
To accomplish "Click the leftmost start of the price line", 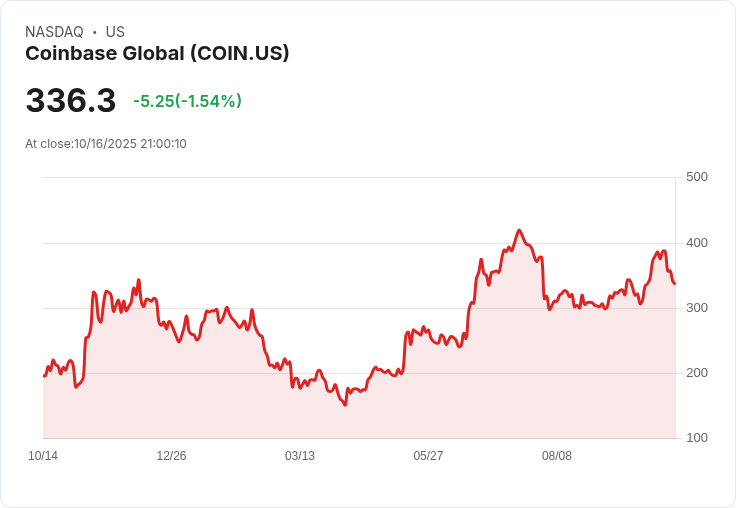I will coord(44,376).
